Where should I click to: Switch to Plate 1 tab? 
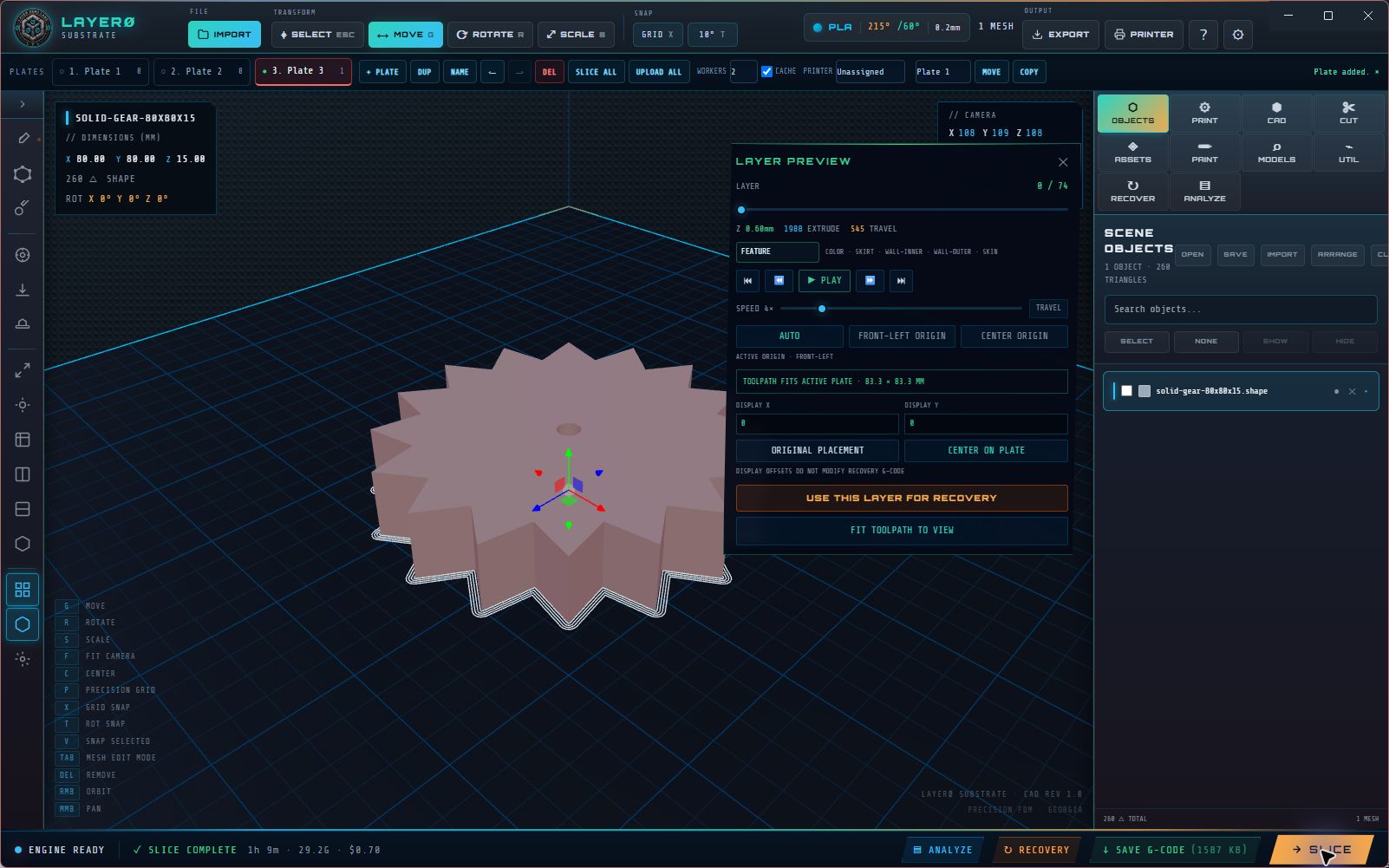click(100, 71)
